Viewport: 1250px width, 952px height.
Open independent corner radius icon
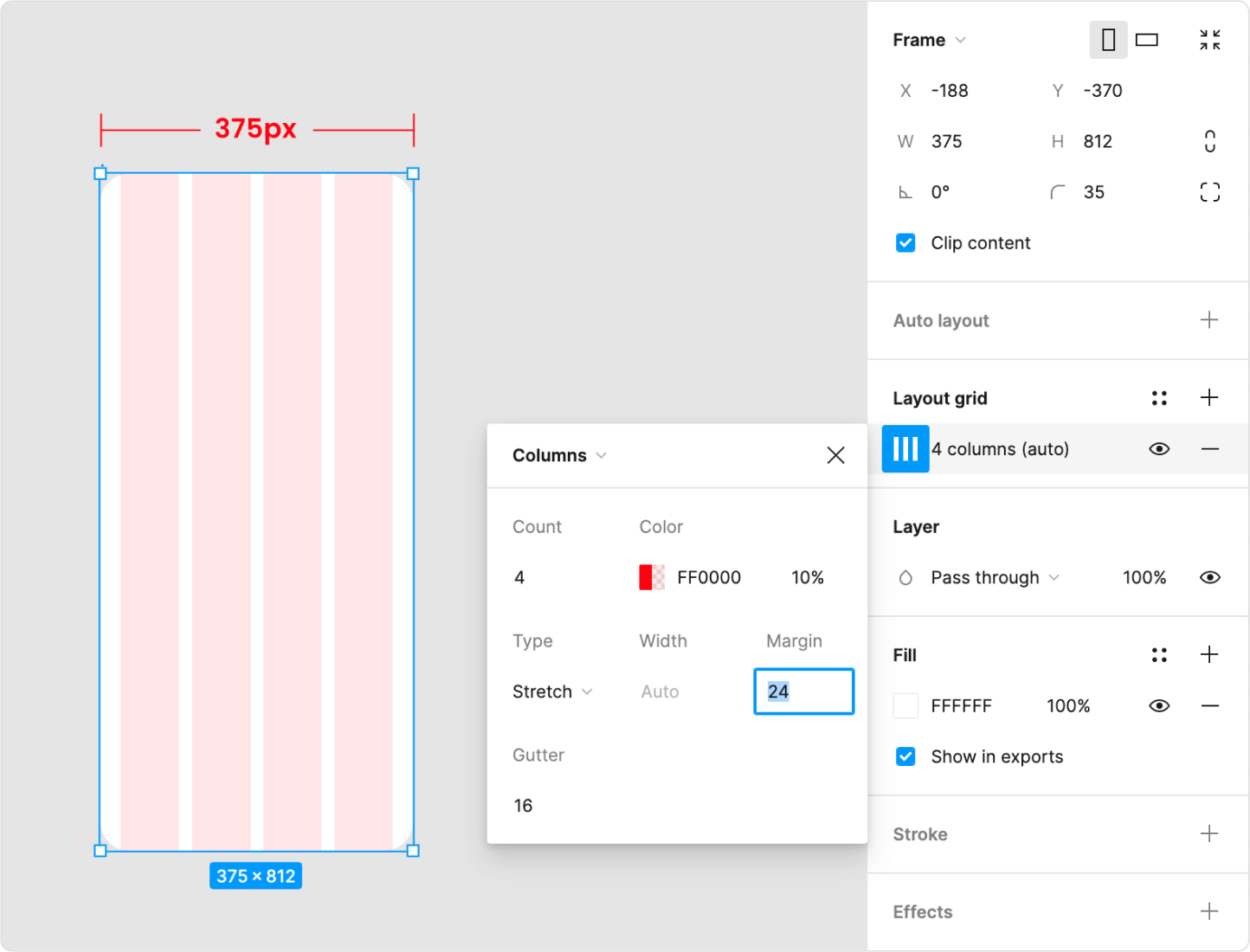pyautogui.click(x=1210, y=192)
